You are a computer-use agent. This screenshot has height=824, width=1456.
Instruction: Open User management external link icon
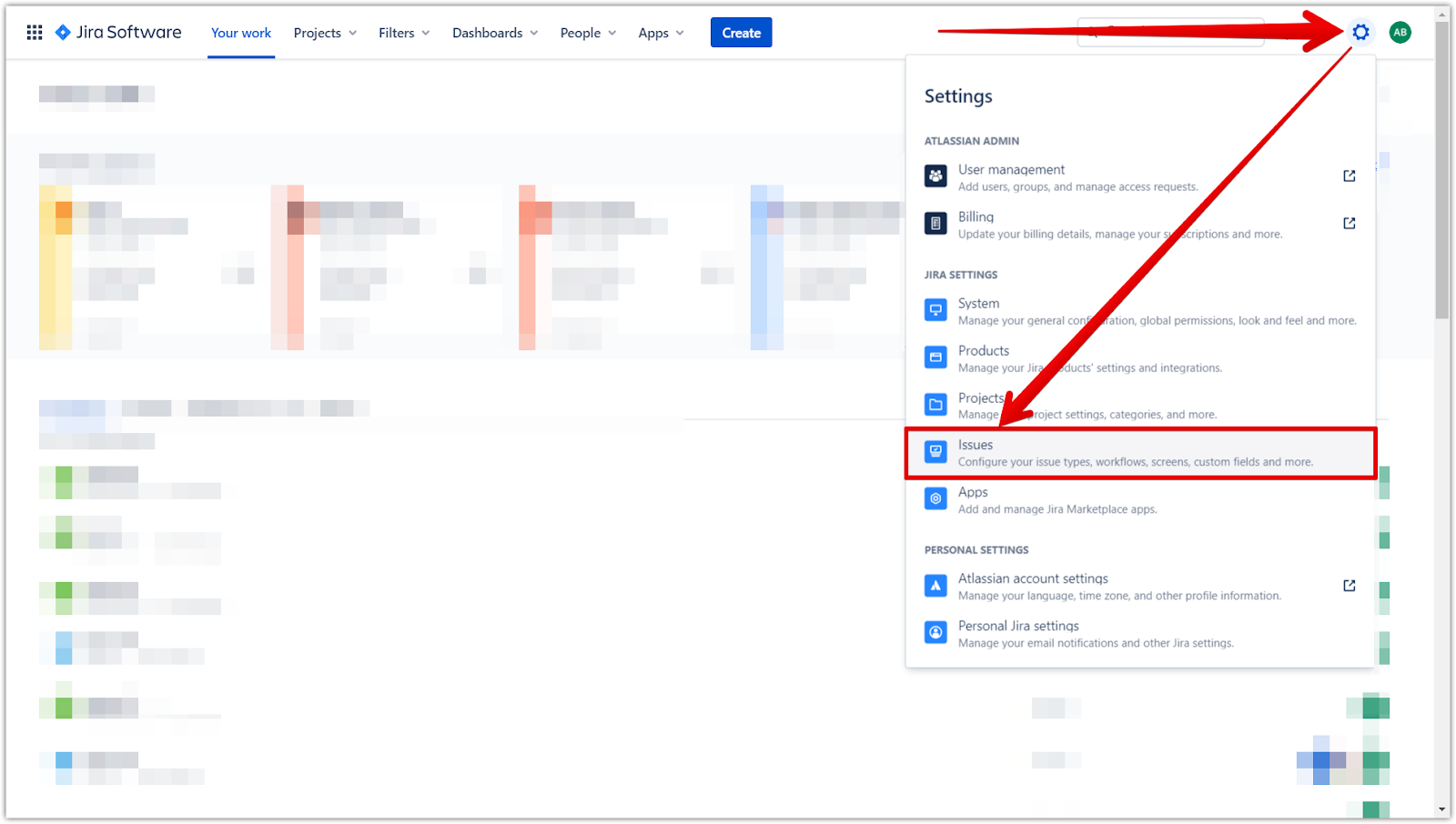tap(1350, 176)
